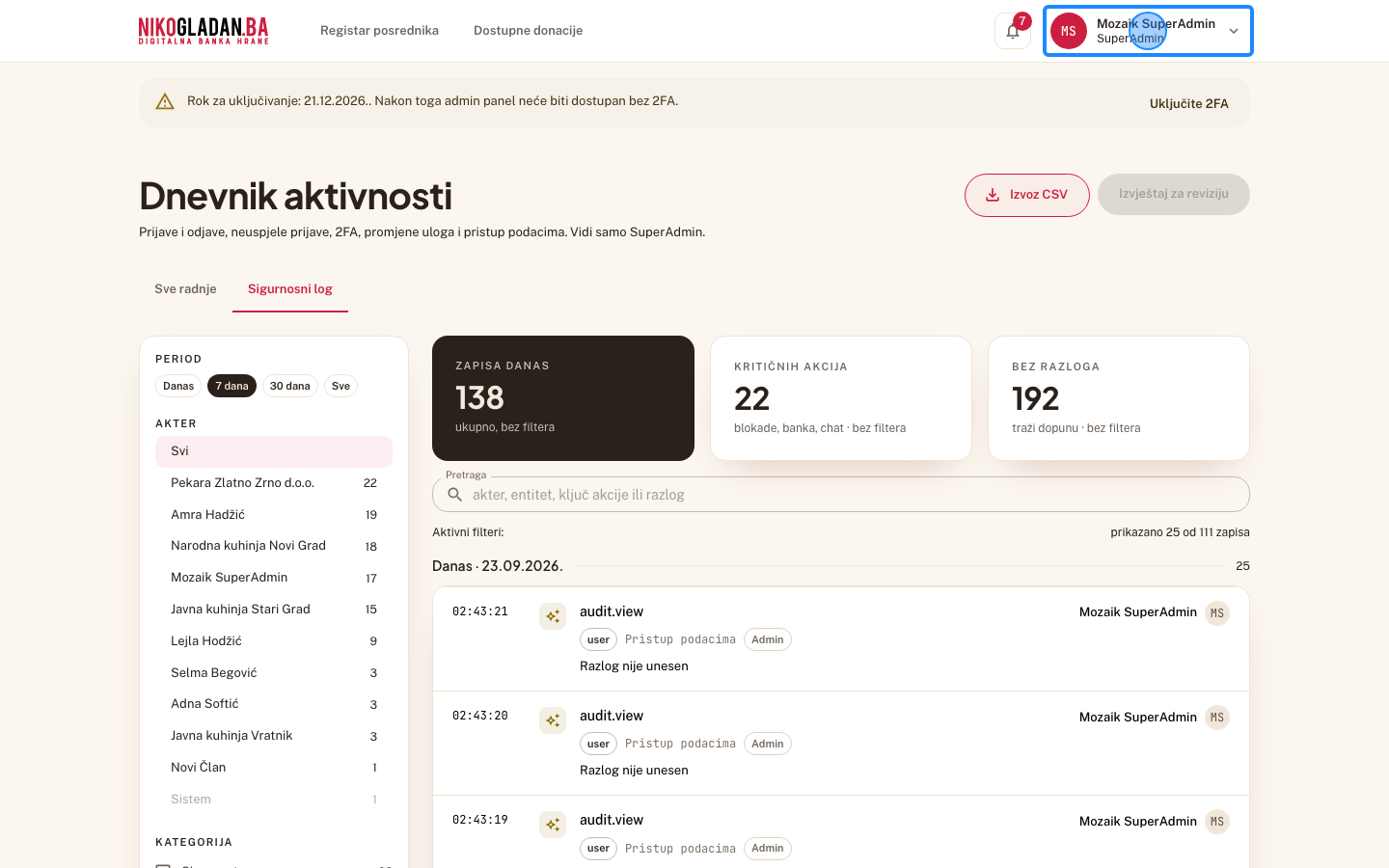The image size is (1389, 868).
Task: Click the NikoGladan.ba logo
Action: (204, 31)
